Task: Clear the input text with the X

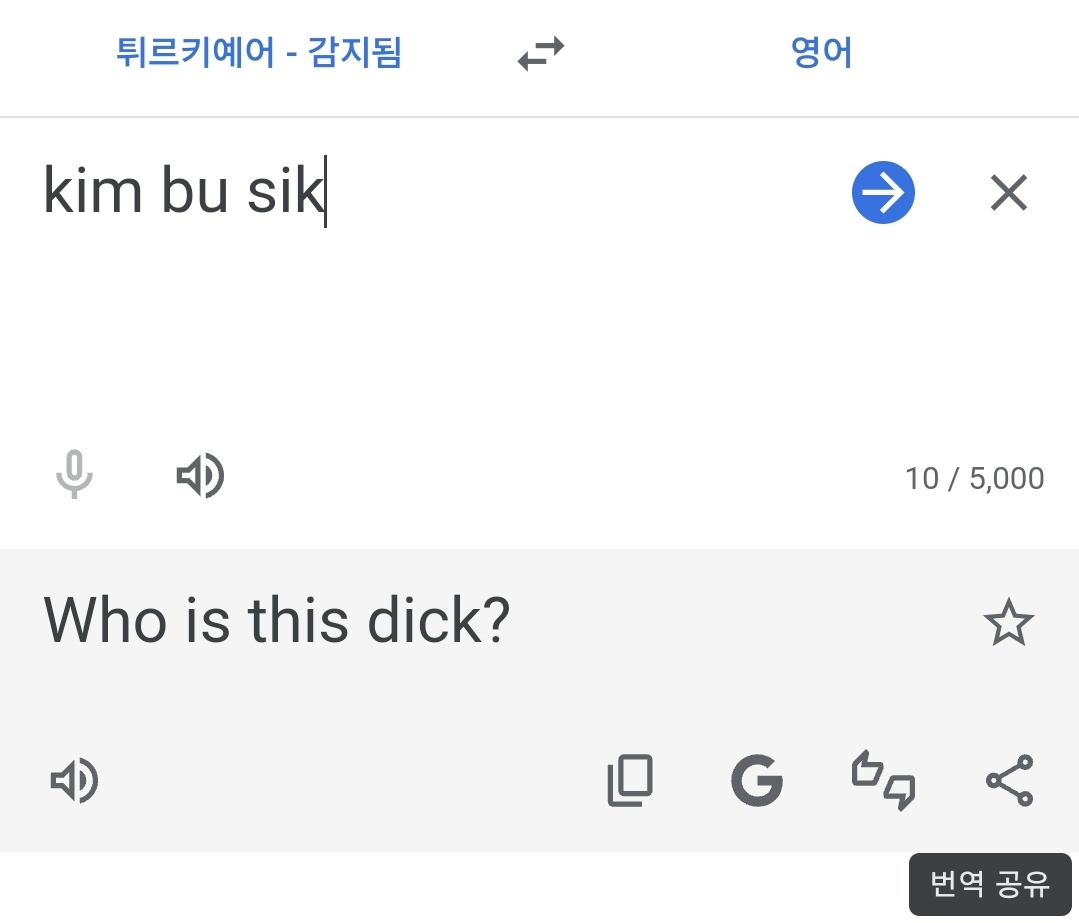Action: tap(1008, 193)
